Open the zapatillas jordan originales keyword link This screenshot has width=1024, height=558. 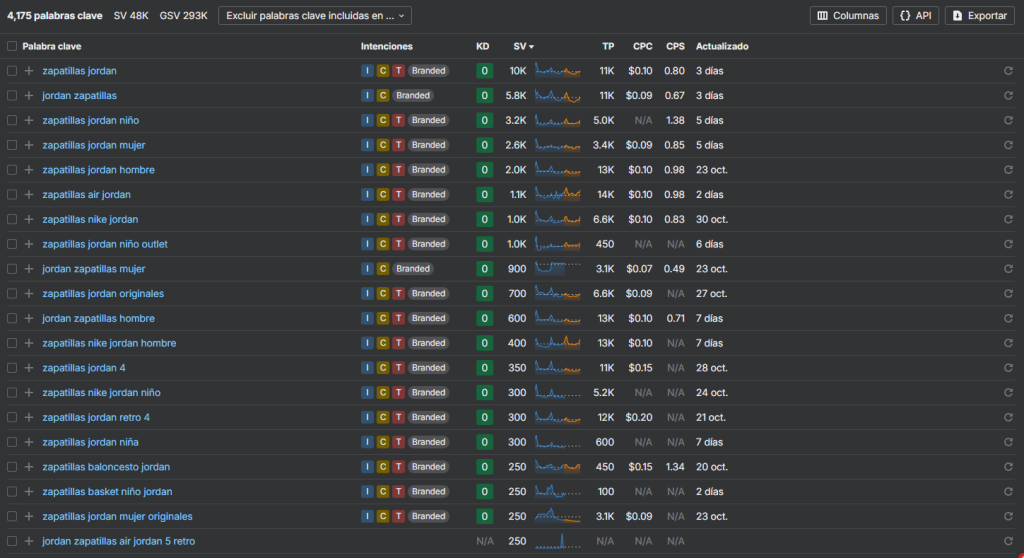103,294
